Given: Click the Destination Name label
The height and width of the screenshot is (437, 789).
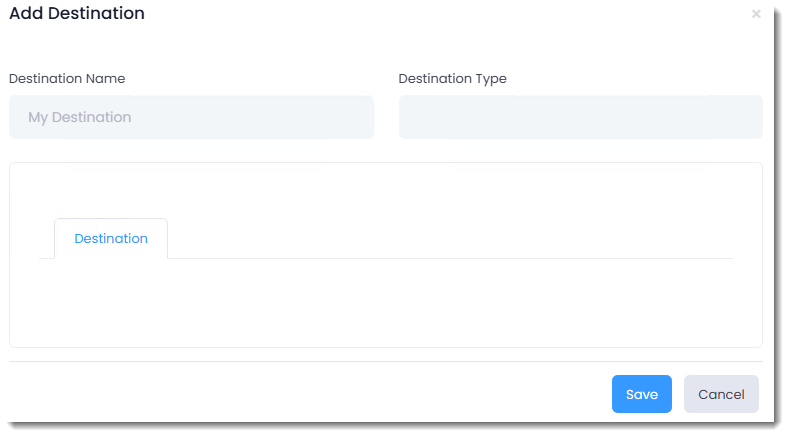Looking at the screenshot, I should point(67,79).
